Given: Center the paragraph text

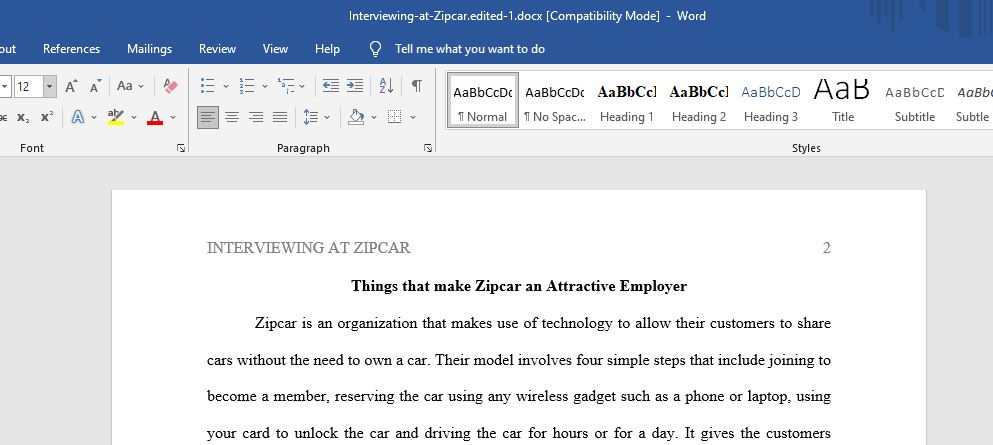Looking at the screenshot, I should [232, 117].
